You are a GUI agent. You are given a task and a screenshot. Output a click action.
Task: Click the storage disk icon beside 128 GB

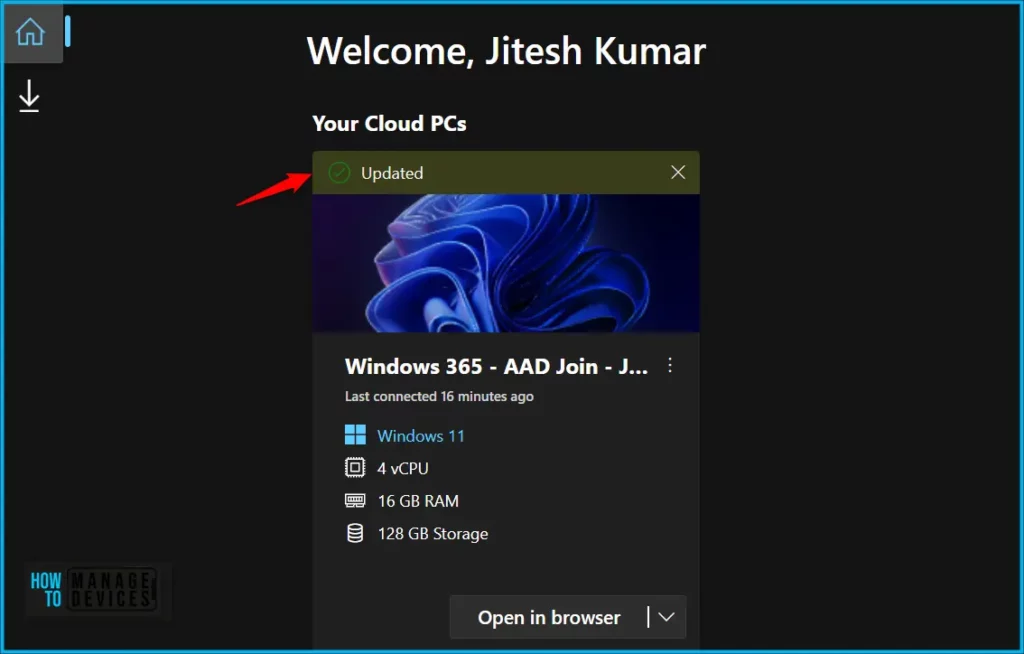pos(355,533)
